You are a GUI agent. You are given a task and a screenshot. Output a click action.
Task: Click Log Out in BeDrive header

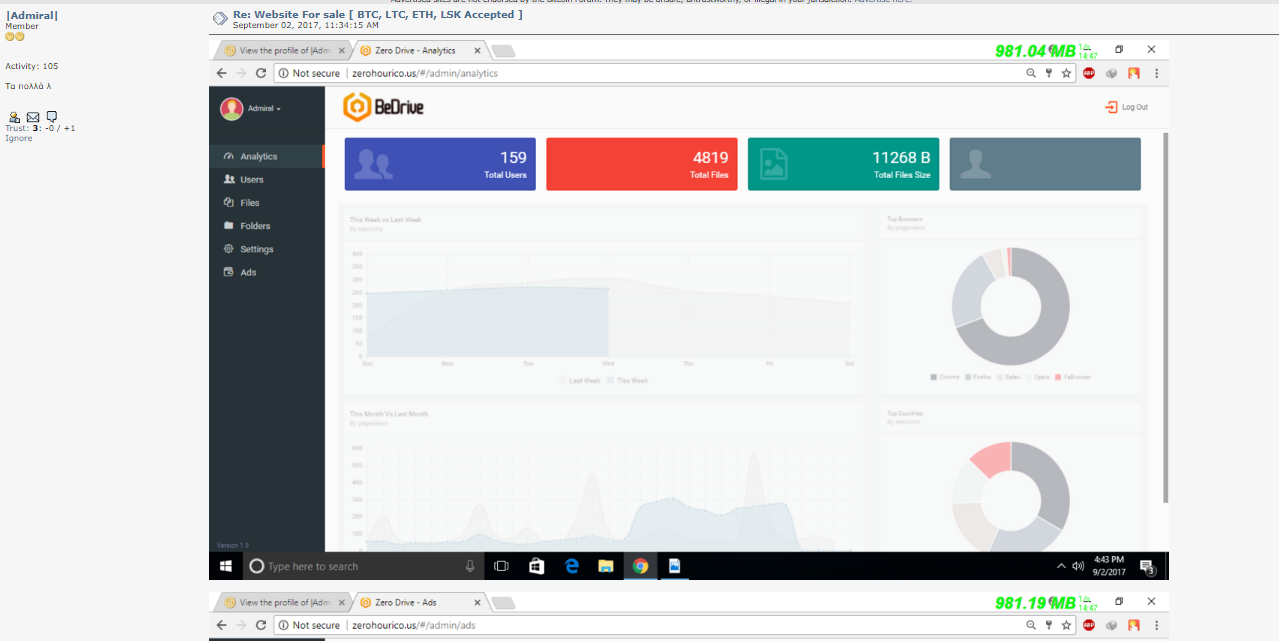tap(1126, 107)
